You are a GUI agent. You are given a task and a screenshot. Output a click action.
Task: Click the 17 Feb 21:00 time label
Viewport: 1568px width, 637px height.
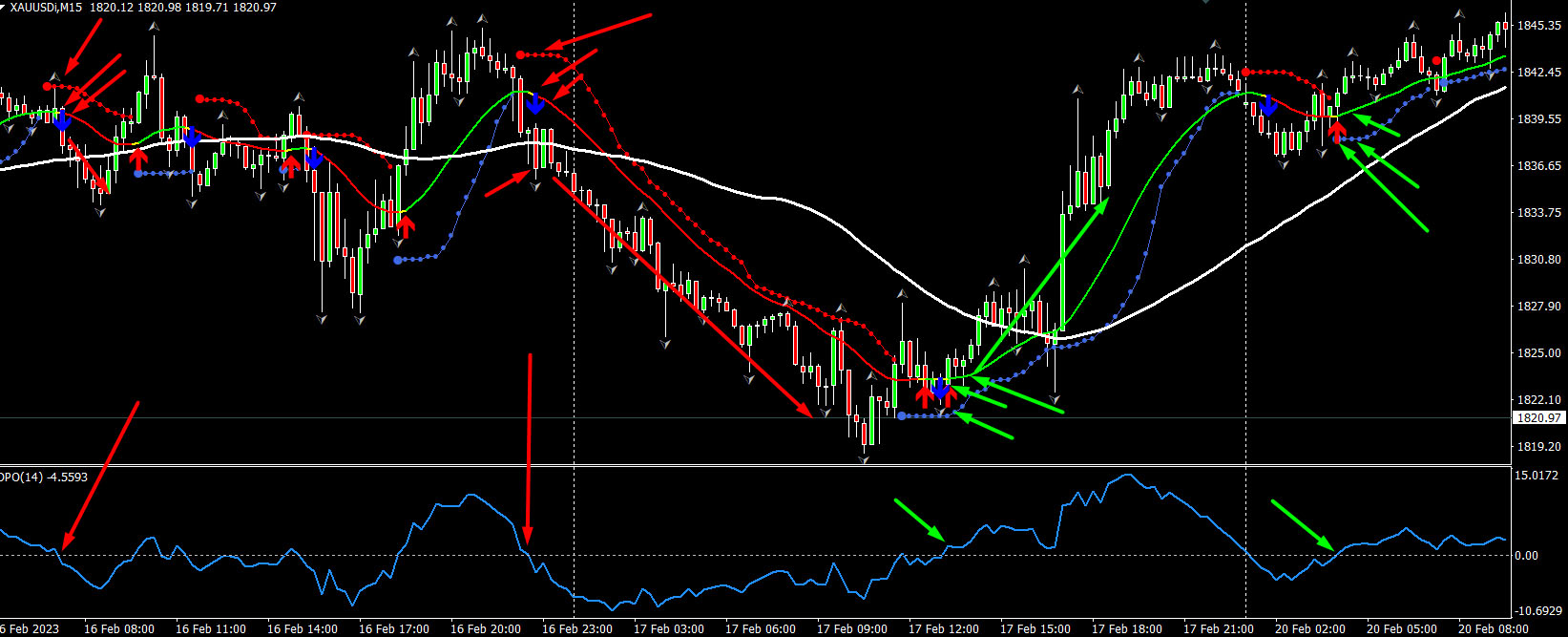1219,629
